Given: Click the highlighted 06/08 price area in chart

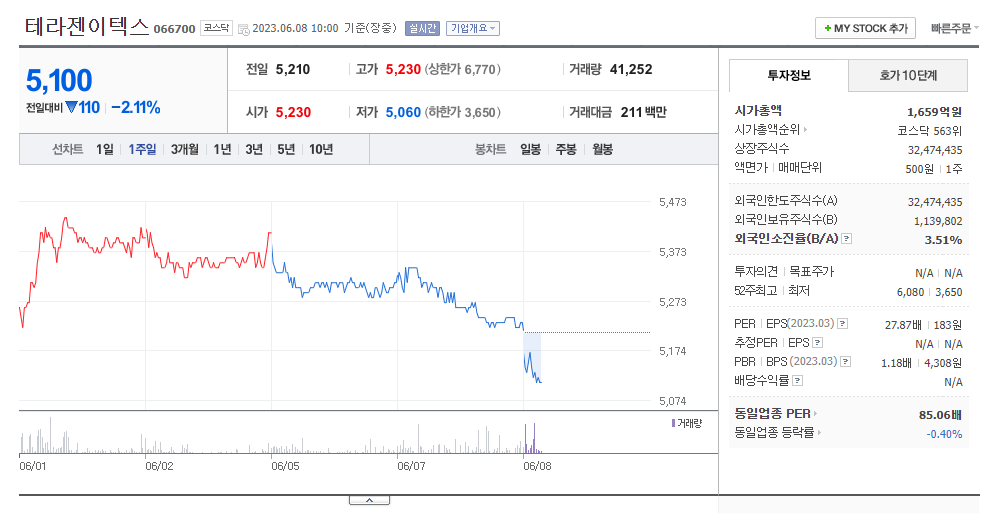Looking at the screenshot, I should (532, 357).
